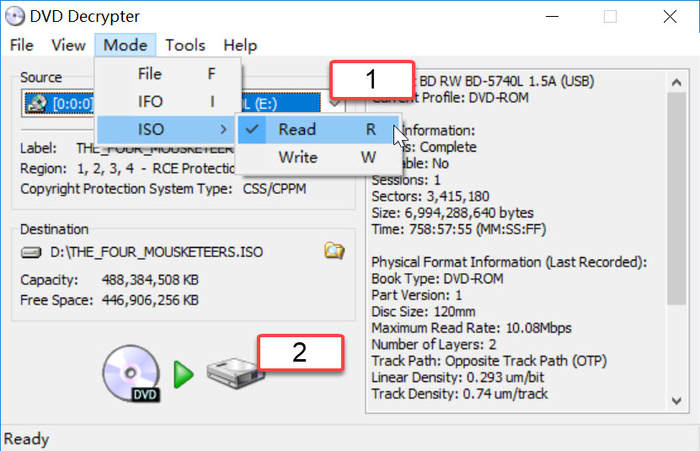
Task: Select ISO Read mode
Action: click(x=318, y=129)
